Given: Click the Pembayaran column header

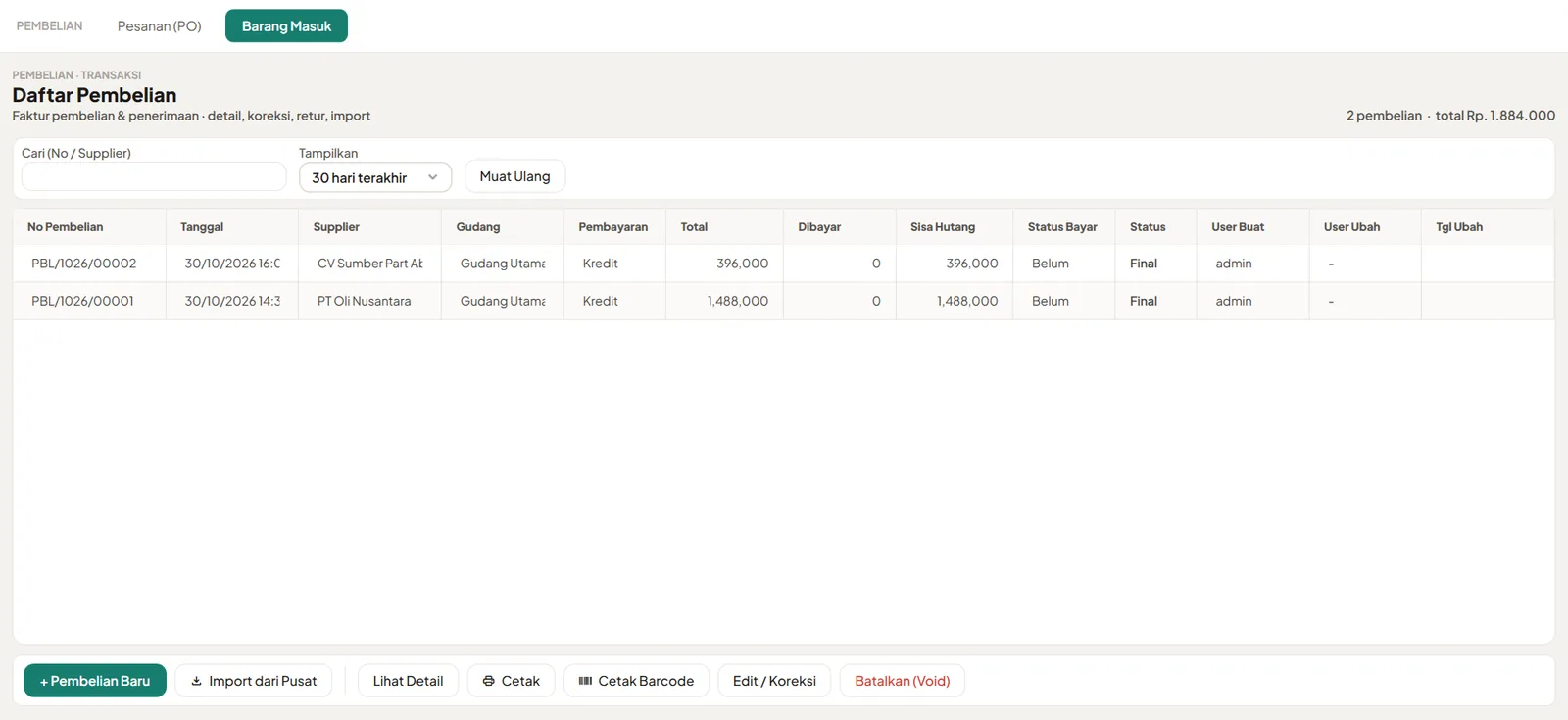Looking at the screenshot, I should pos(614,227).
